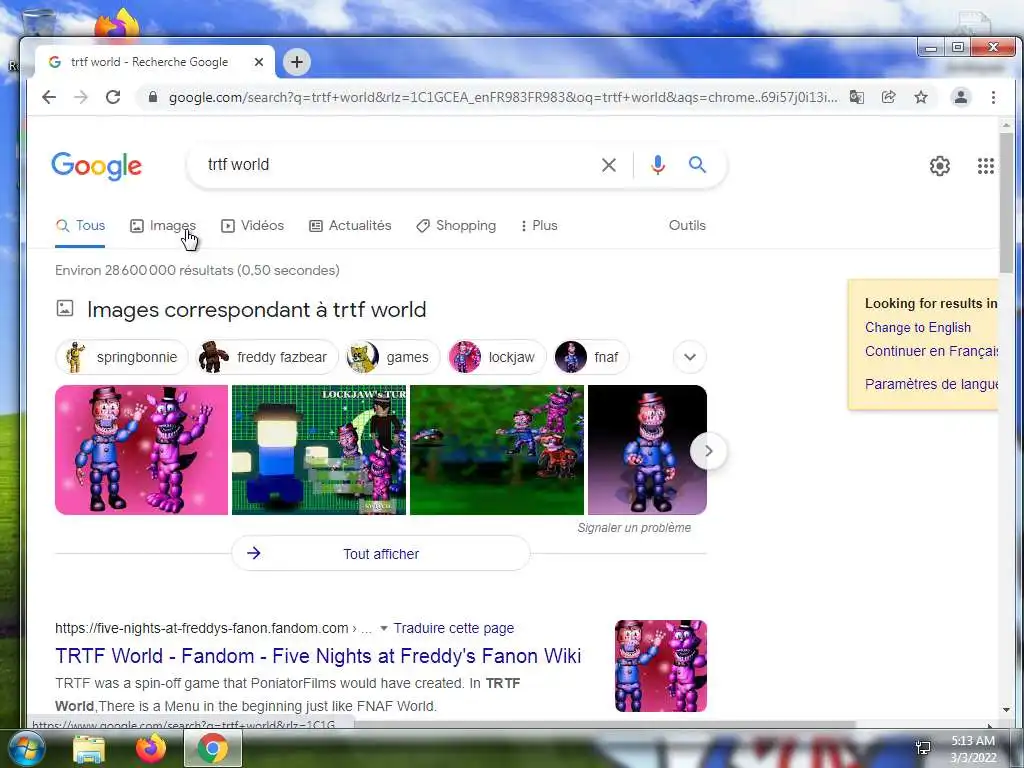Switch to the Vidéos search tab
1024x768 pixels.
pyautogui.click(x=253, y=225)
